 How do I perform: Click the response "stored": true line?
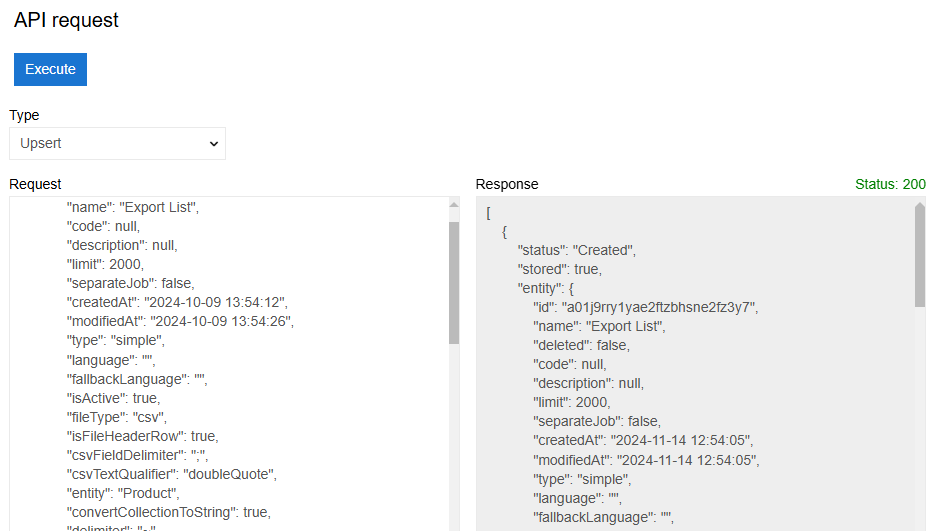click(x=559, y=269)
